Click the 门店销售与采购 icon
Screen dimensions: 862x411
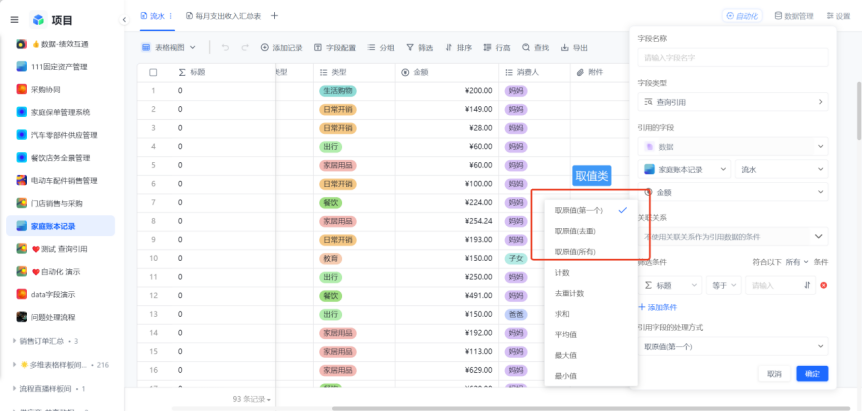click(x=21, y=203)
